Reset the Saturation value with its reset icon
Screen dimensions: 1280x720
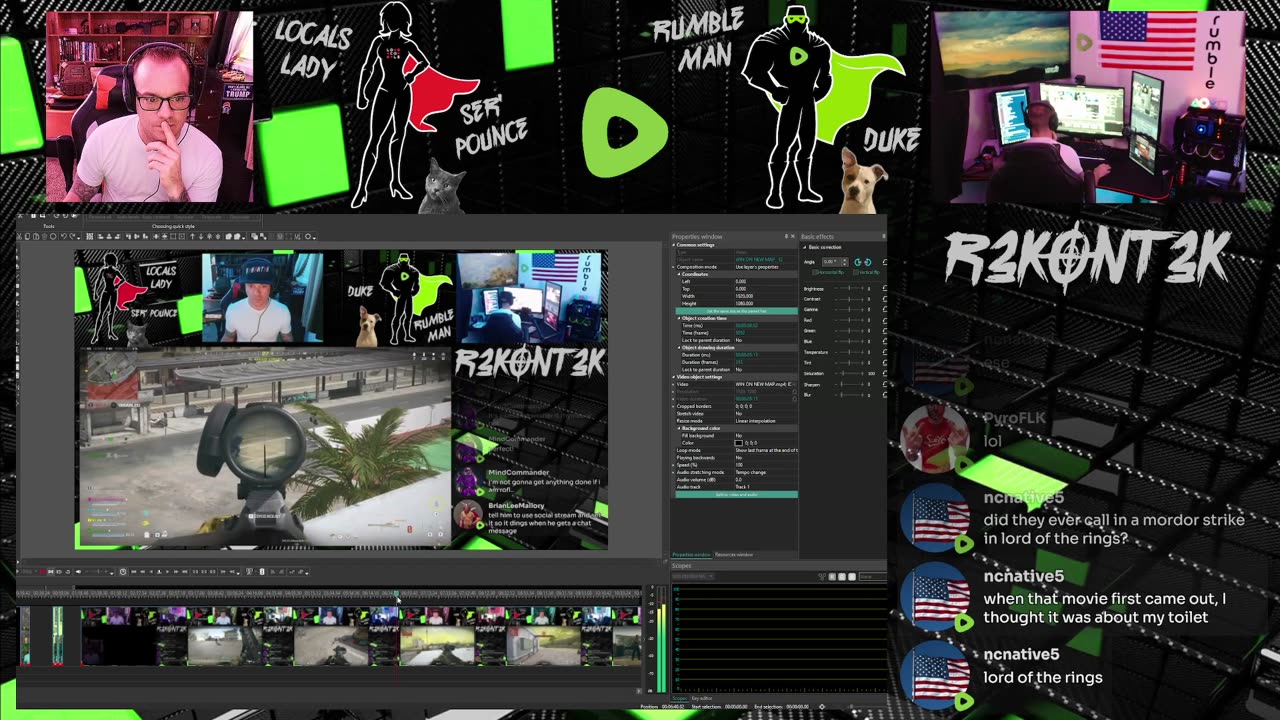click(885, 373)
